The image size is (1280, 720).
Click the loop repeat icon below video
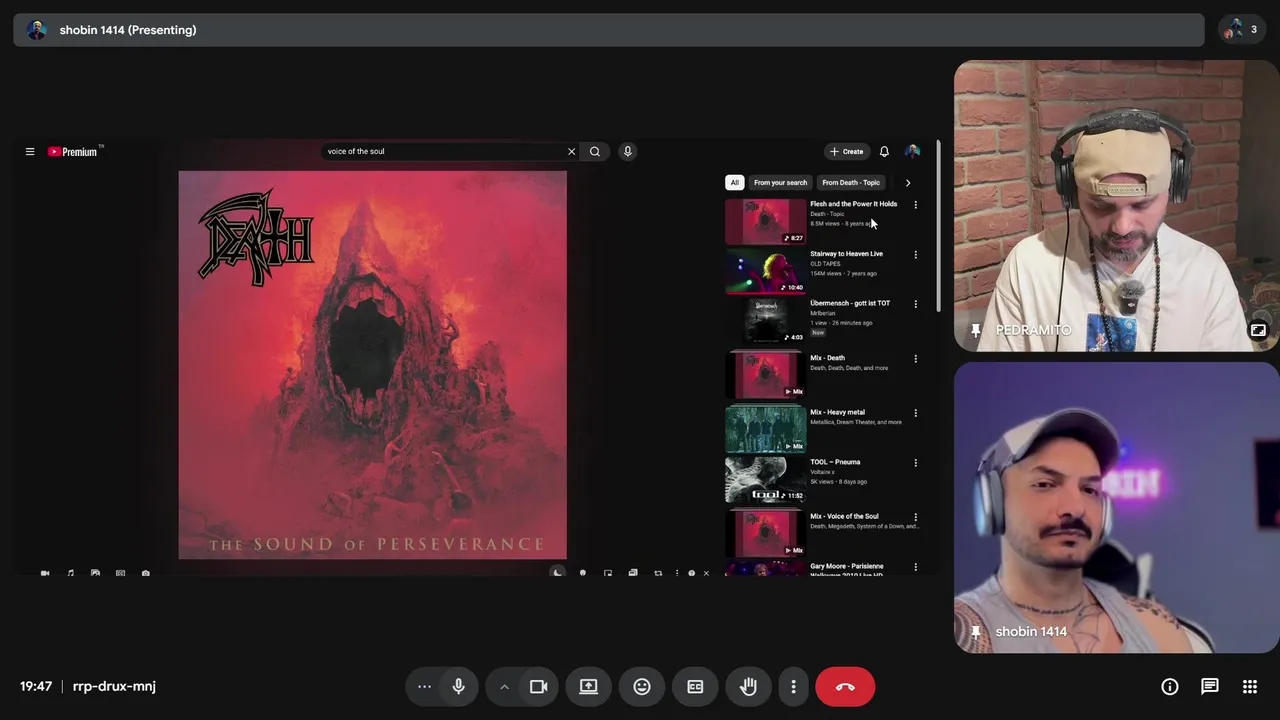(658, 573)
